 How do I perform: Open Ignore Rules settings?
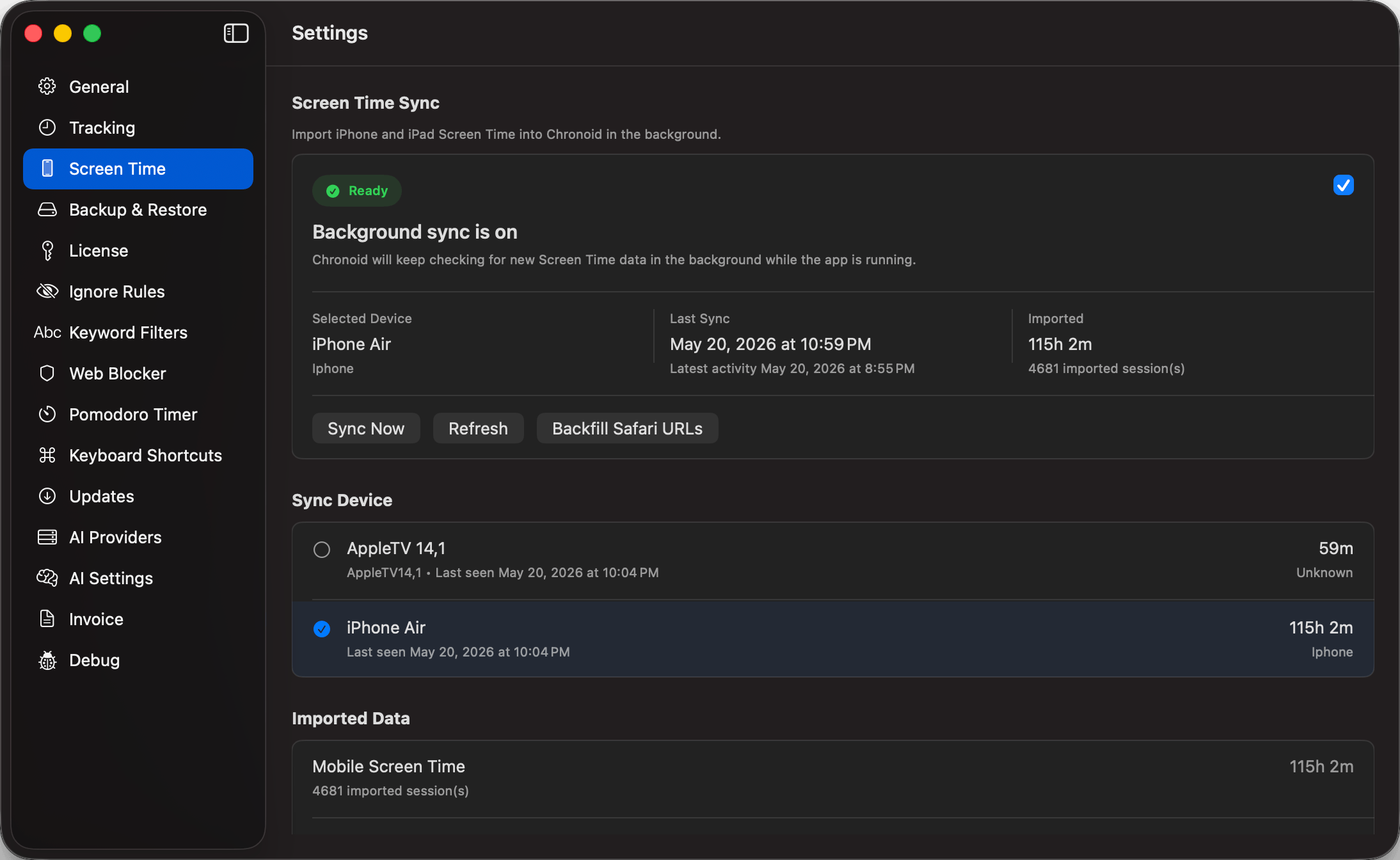[x=138, y=291]
